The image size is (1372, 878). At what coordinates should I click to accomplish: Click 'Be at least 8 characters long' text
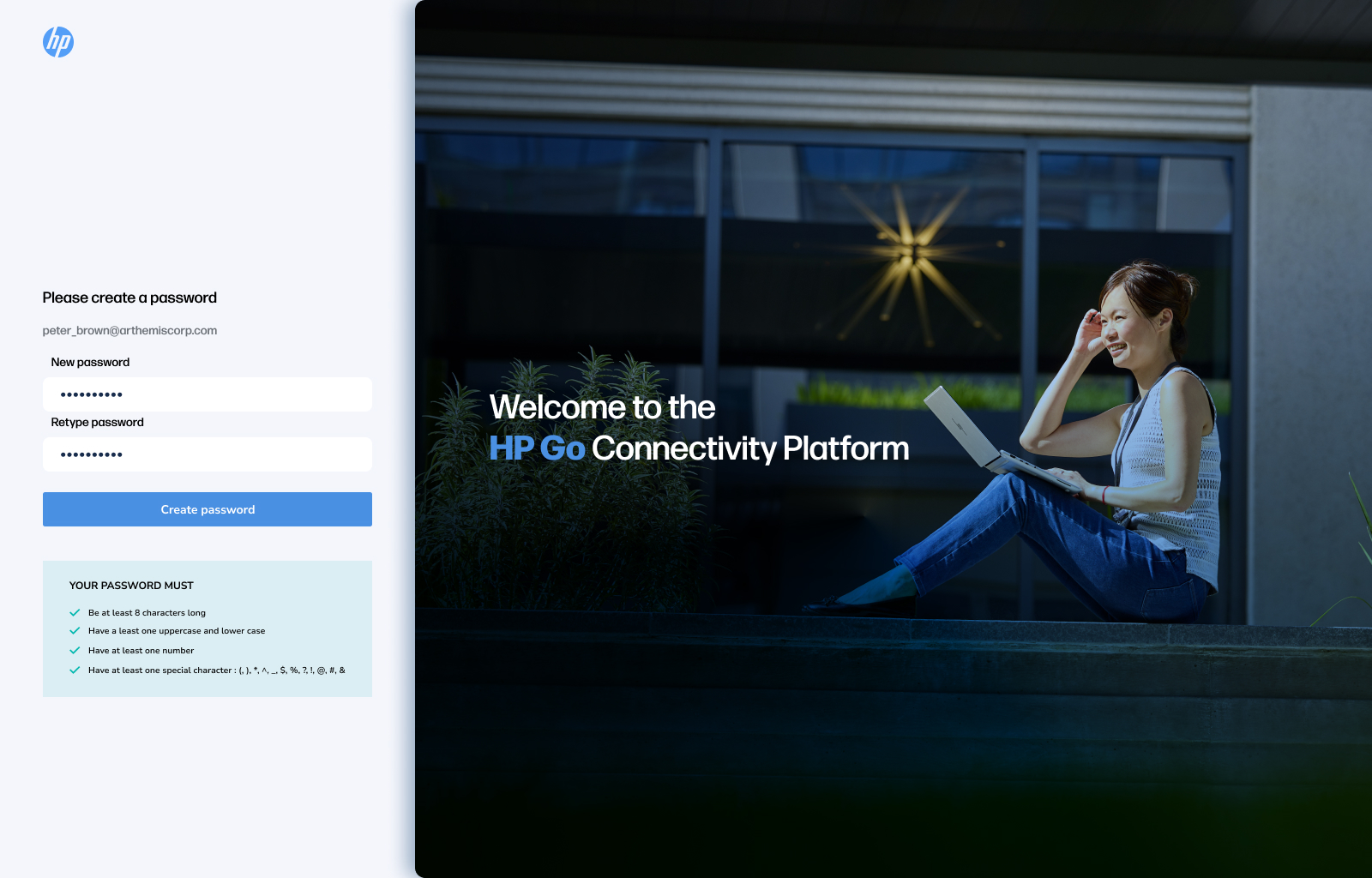click(x=147, y=613)
